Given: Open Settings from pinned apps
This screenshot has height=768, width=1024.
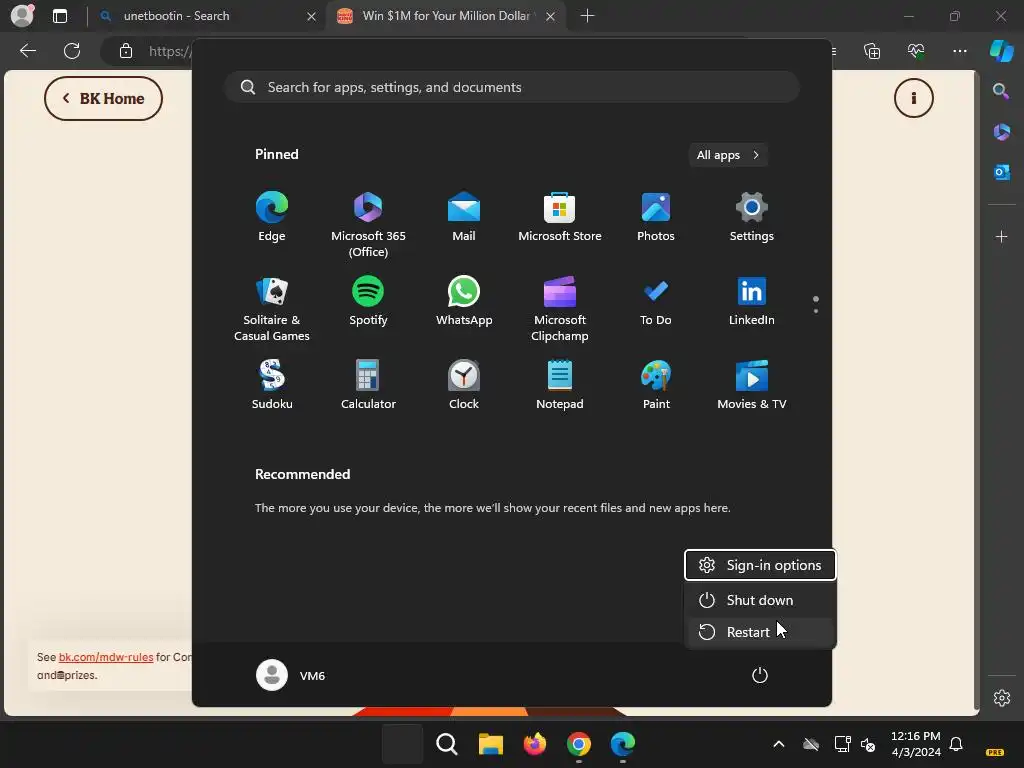Looking at the screenshot, I should click(x=752, y=217).
